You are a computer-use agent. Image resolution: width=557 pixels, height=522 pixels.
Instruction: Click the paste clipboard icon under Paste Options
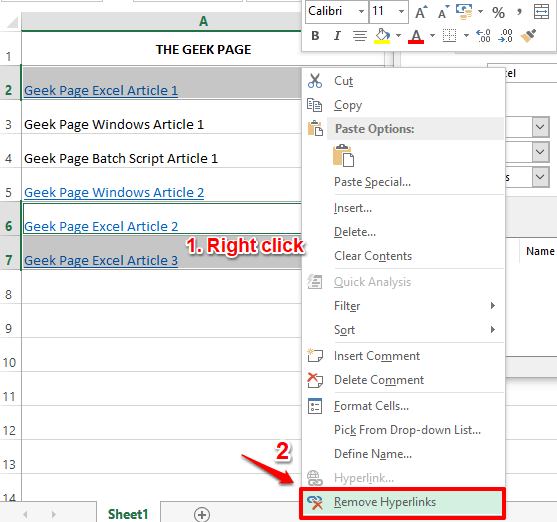[344, 156]
